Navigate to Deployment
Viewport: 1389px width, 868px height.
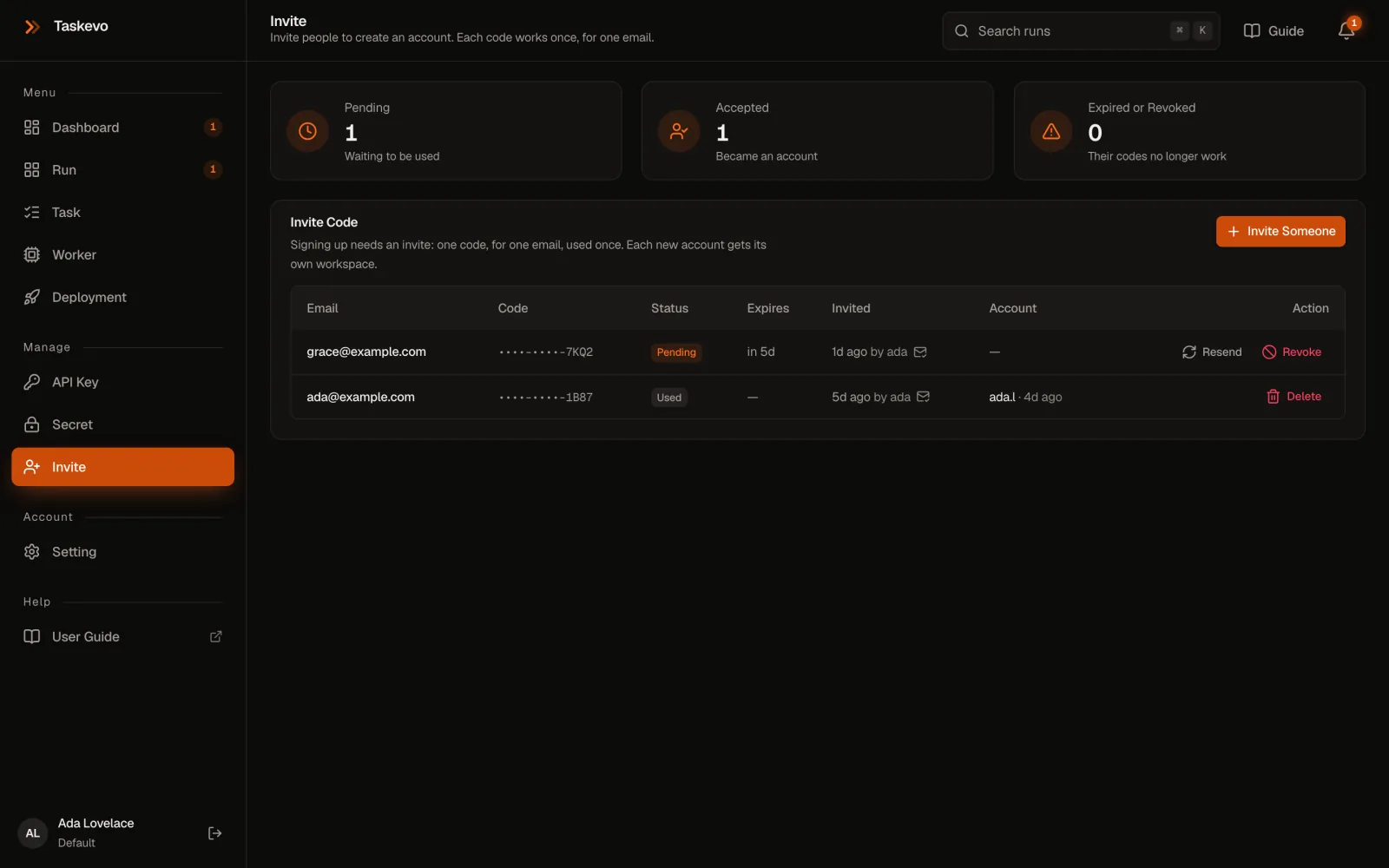[122, 298]
